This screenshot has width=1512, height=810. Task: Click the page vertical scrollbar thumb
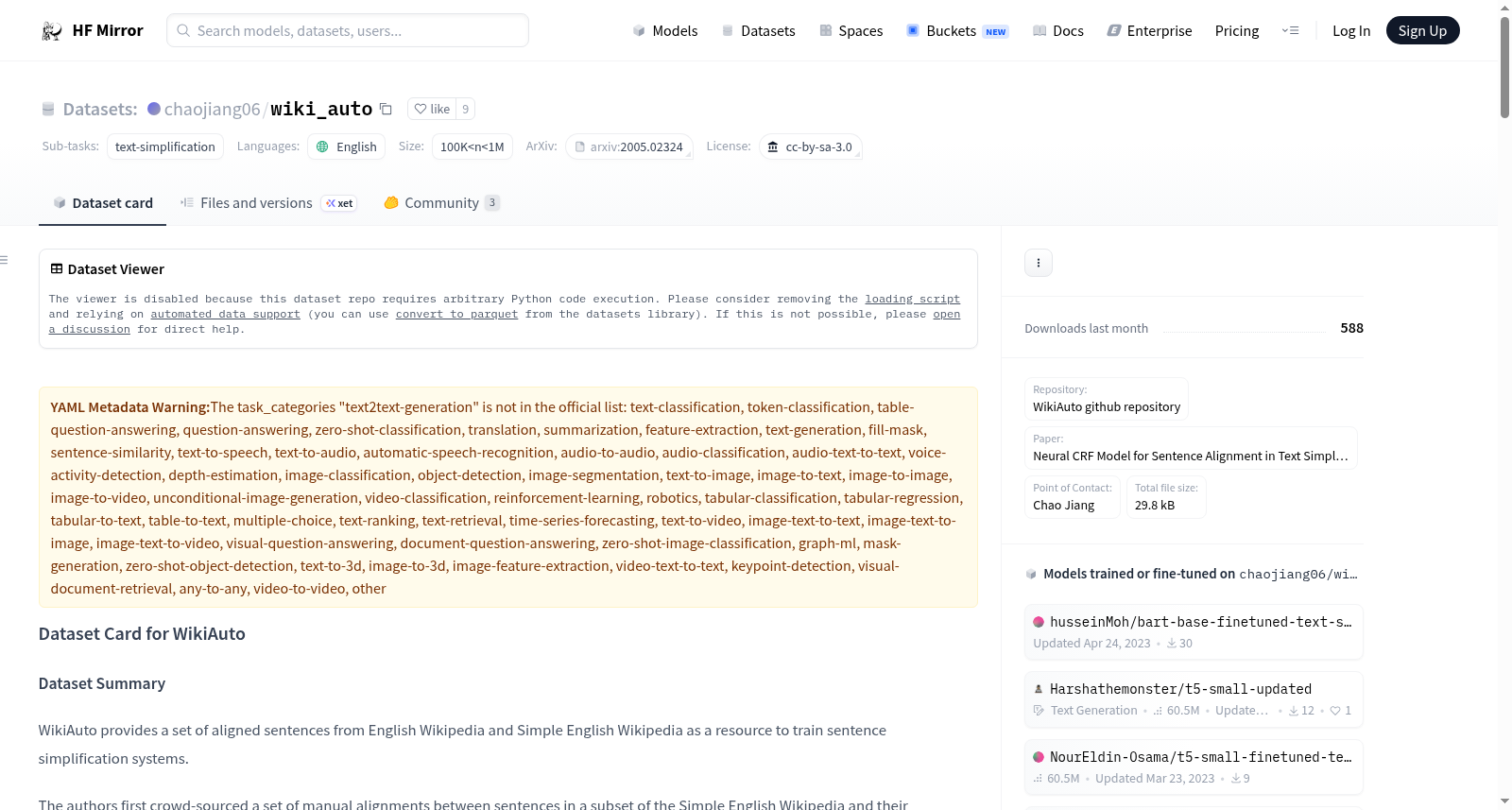pyautogui.click(x=1504, y=66)
